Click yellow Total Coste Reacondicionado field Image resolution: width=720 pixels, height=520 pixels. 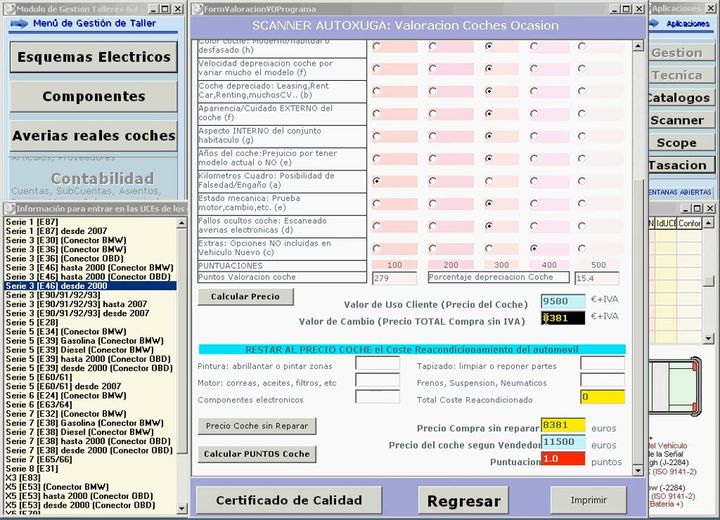click(602, 397)
